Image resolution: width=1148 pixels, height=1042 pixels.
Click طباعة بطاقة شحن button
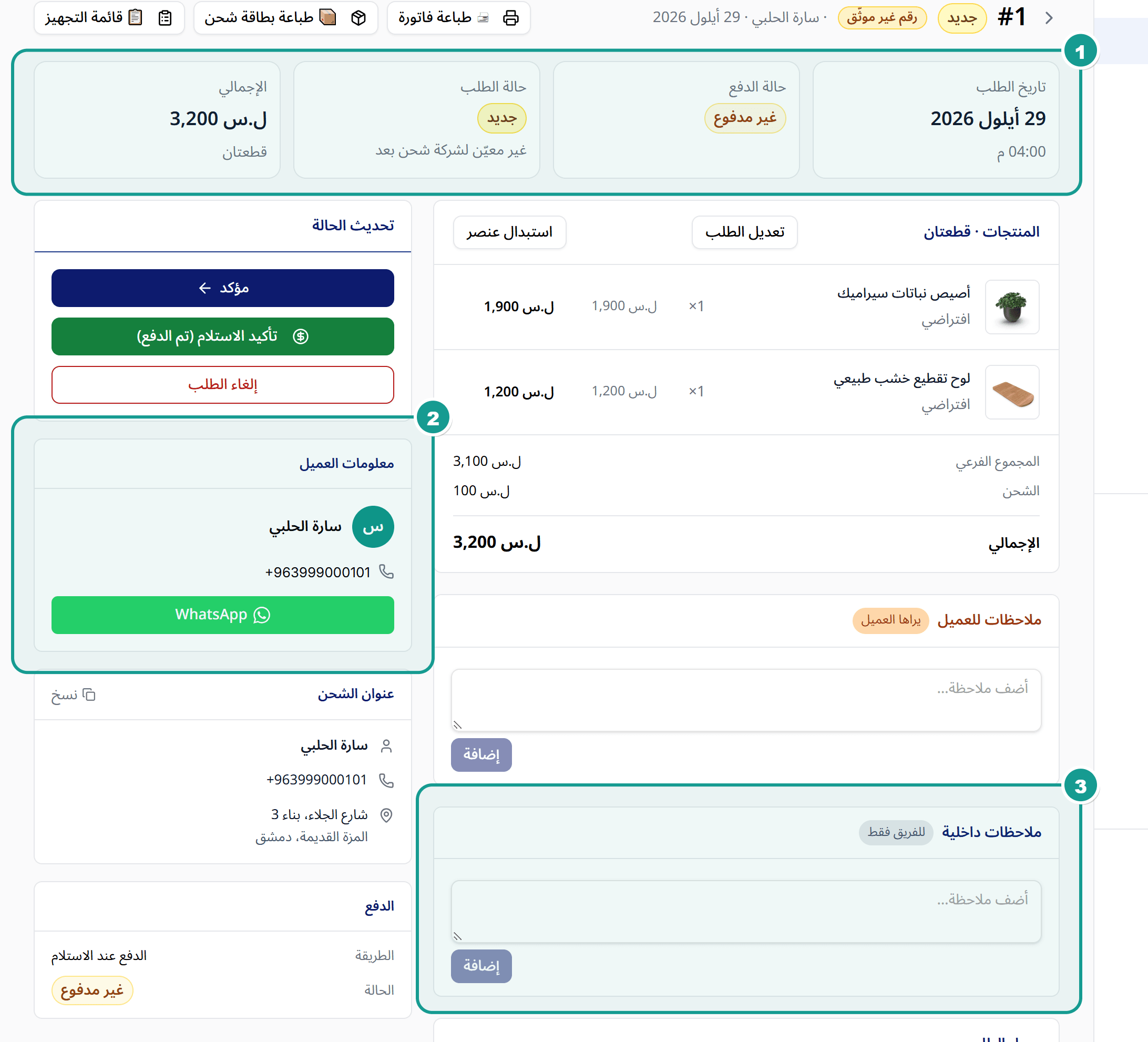pyautogui.click(x=286, y=18)
